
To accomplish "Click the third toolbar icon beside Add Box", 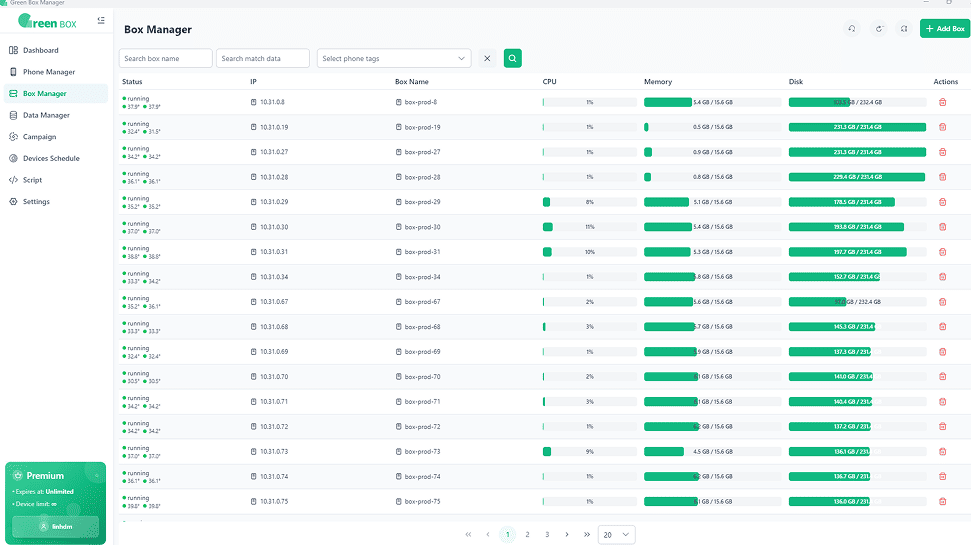I will 904,28.
